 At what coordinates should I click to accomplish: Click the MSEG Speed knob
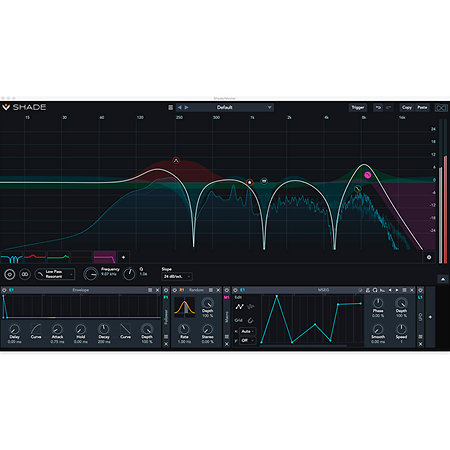401,329
